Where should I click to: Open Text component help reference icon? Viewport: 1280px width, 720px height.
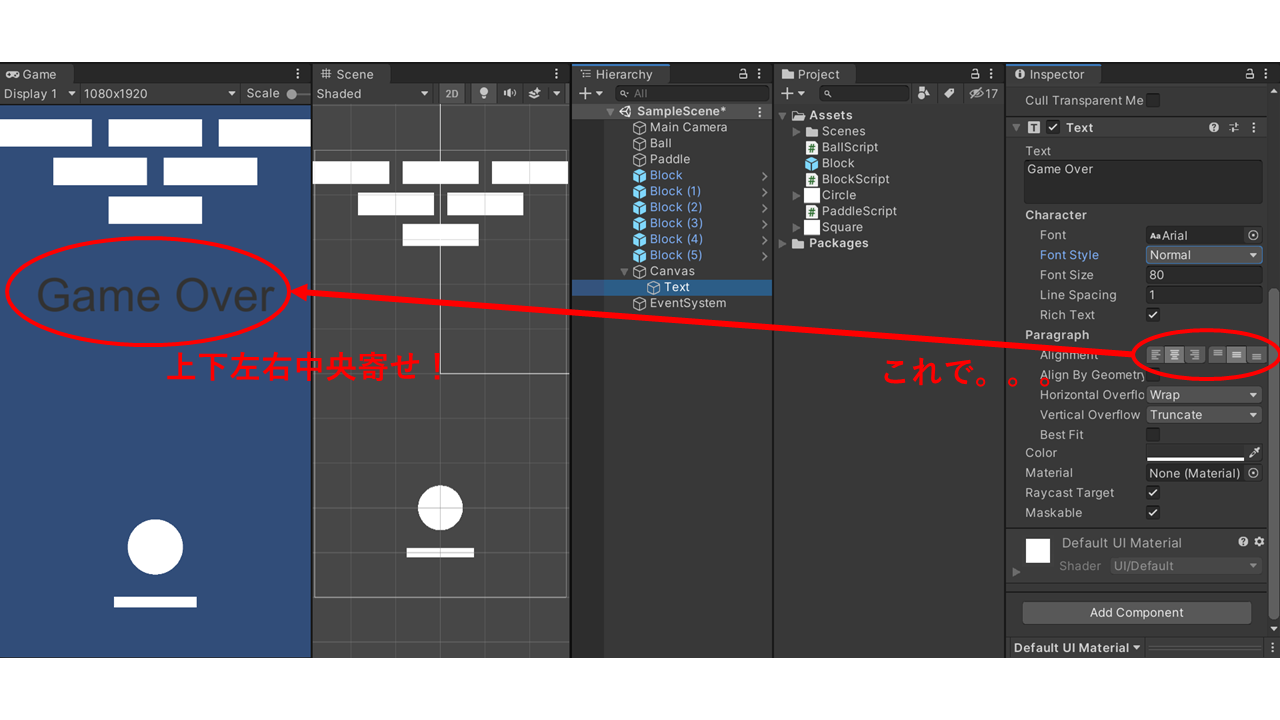[x=1214, y=128]
